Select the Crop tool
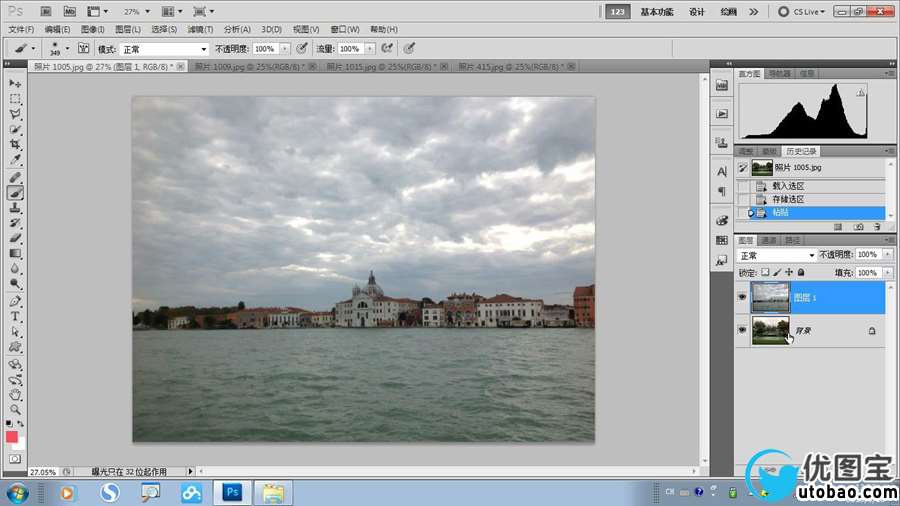The image size is (900, 506). [15, 145]
